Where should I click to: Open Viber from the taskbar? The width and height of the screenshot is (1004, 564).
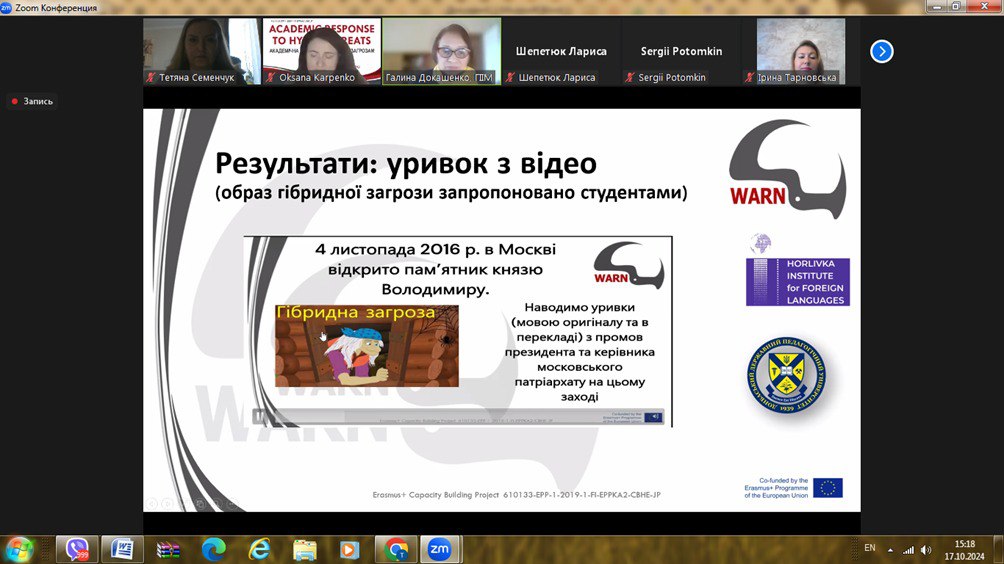(77, 549)
